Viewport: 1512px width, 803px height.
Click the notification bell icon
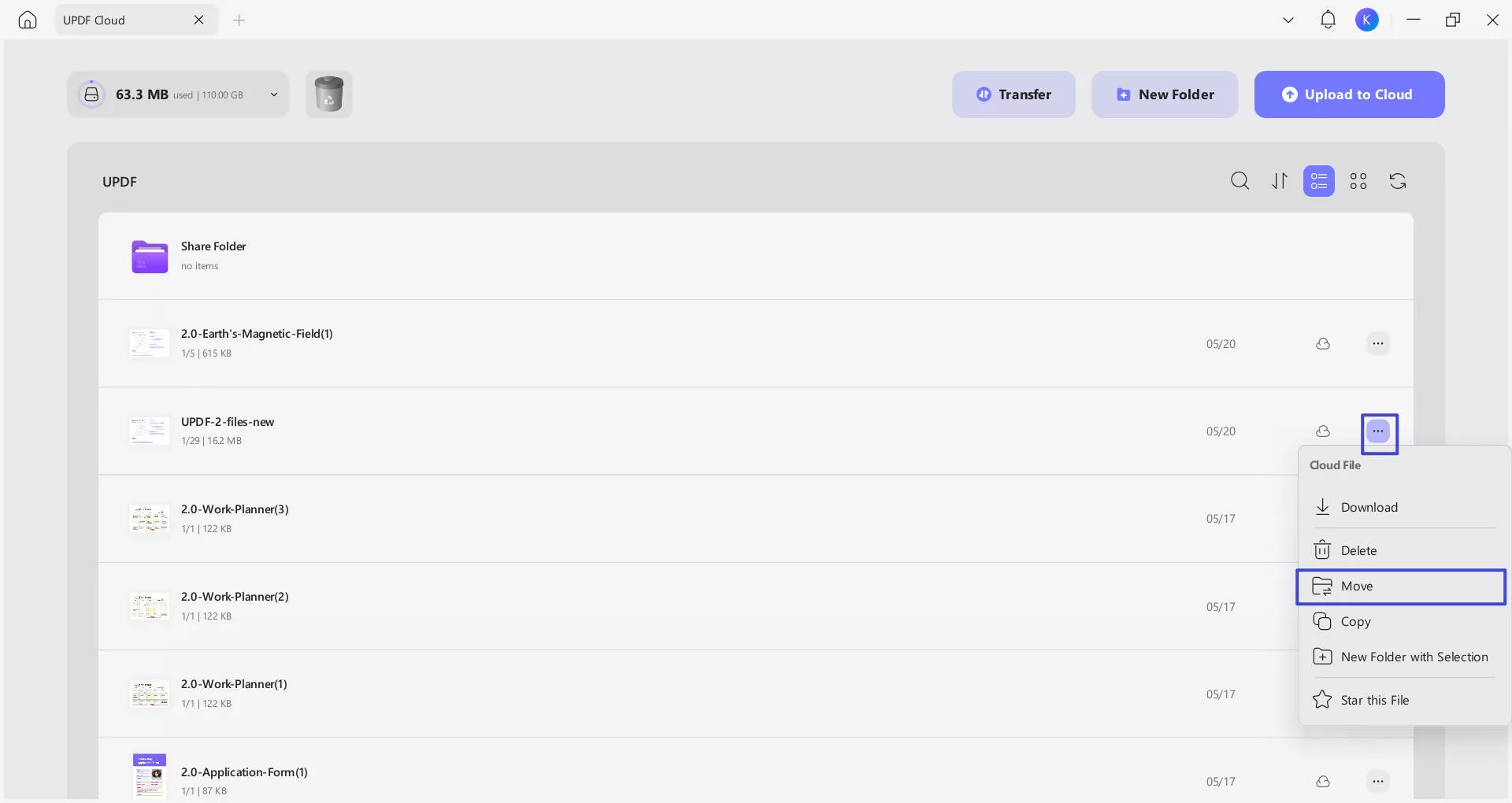tap(1328, 20)
